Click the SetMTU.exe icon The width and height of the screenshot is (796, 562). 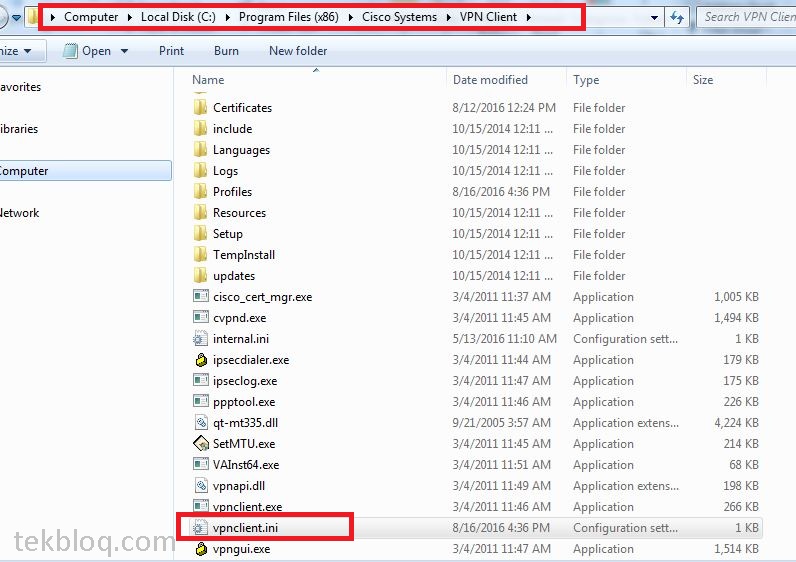coord(201,443)
